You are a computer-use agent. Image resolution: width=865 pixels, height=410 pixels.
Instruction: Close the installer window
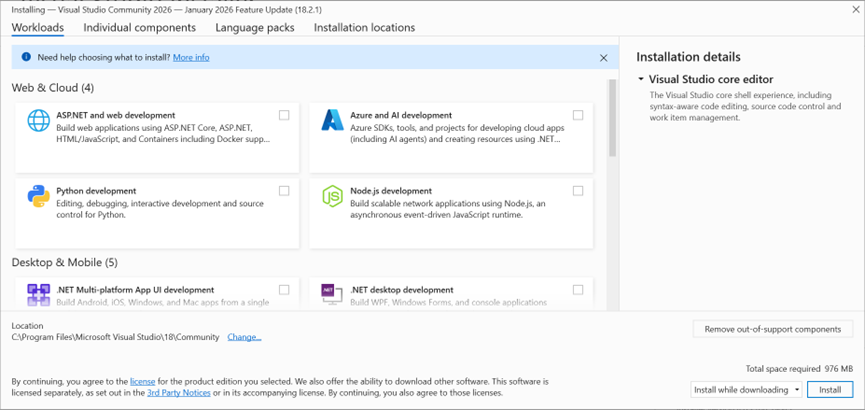click(x=856, y=9)
